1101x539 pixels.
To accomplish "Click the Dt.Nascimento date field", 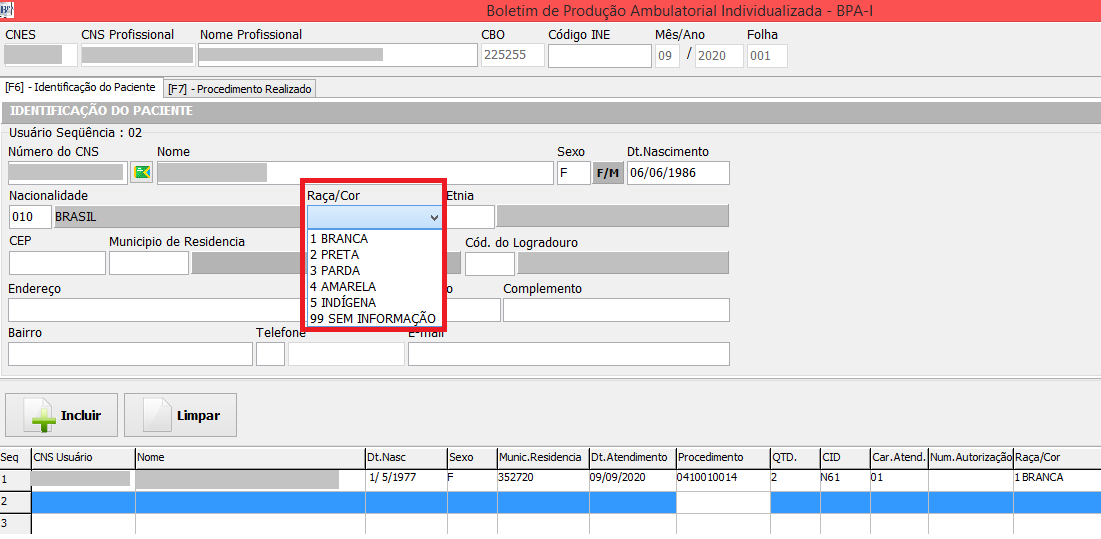I will pos(677,173).
